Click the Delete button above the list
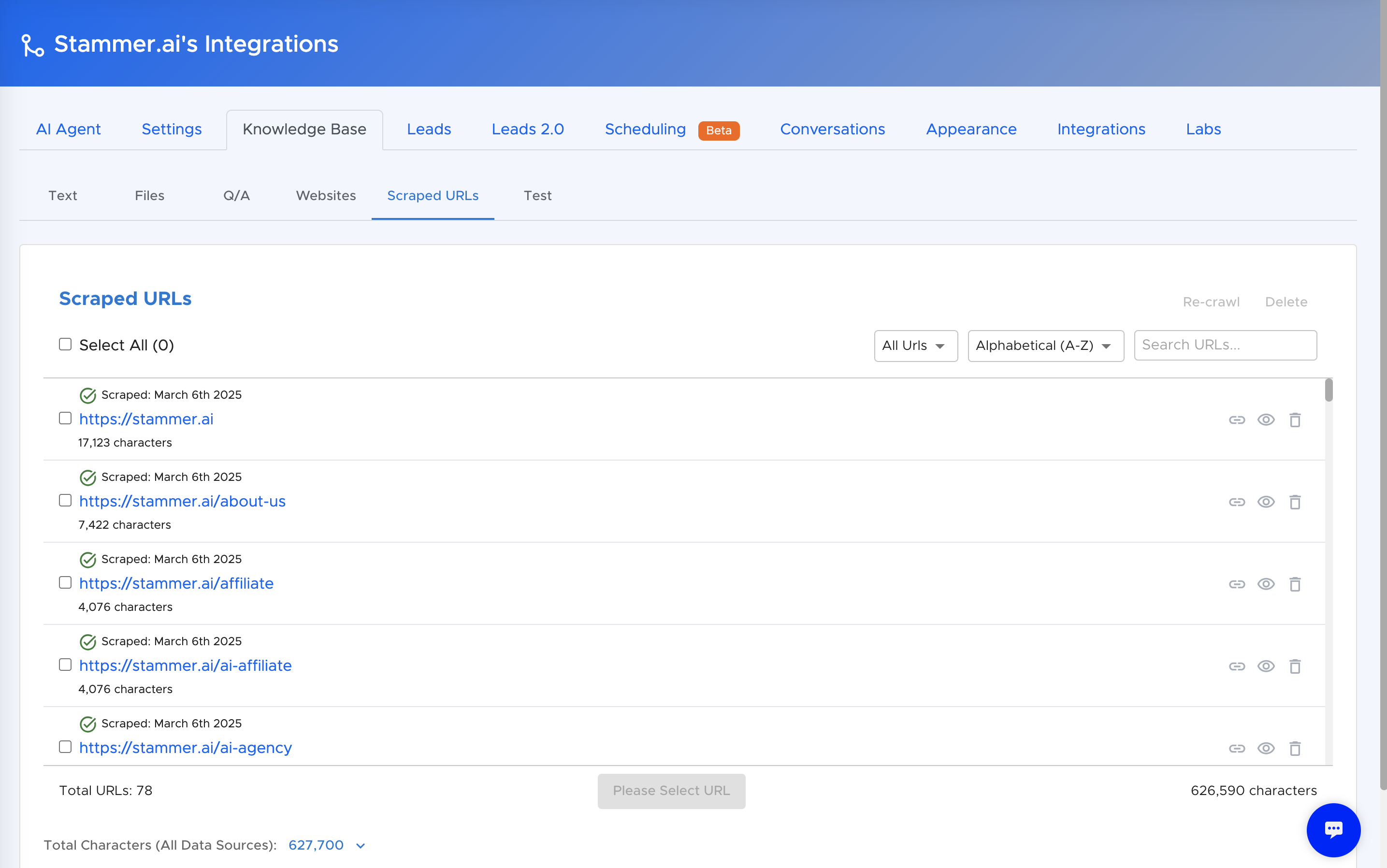Image resolution: width=1387 pixels, height=868 pixels. coord(1286,302)
